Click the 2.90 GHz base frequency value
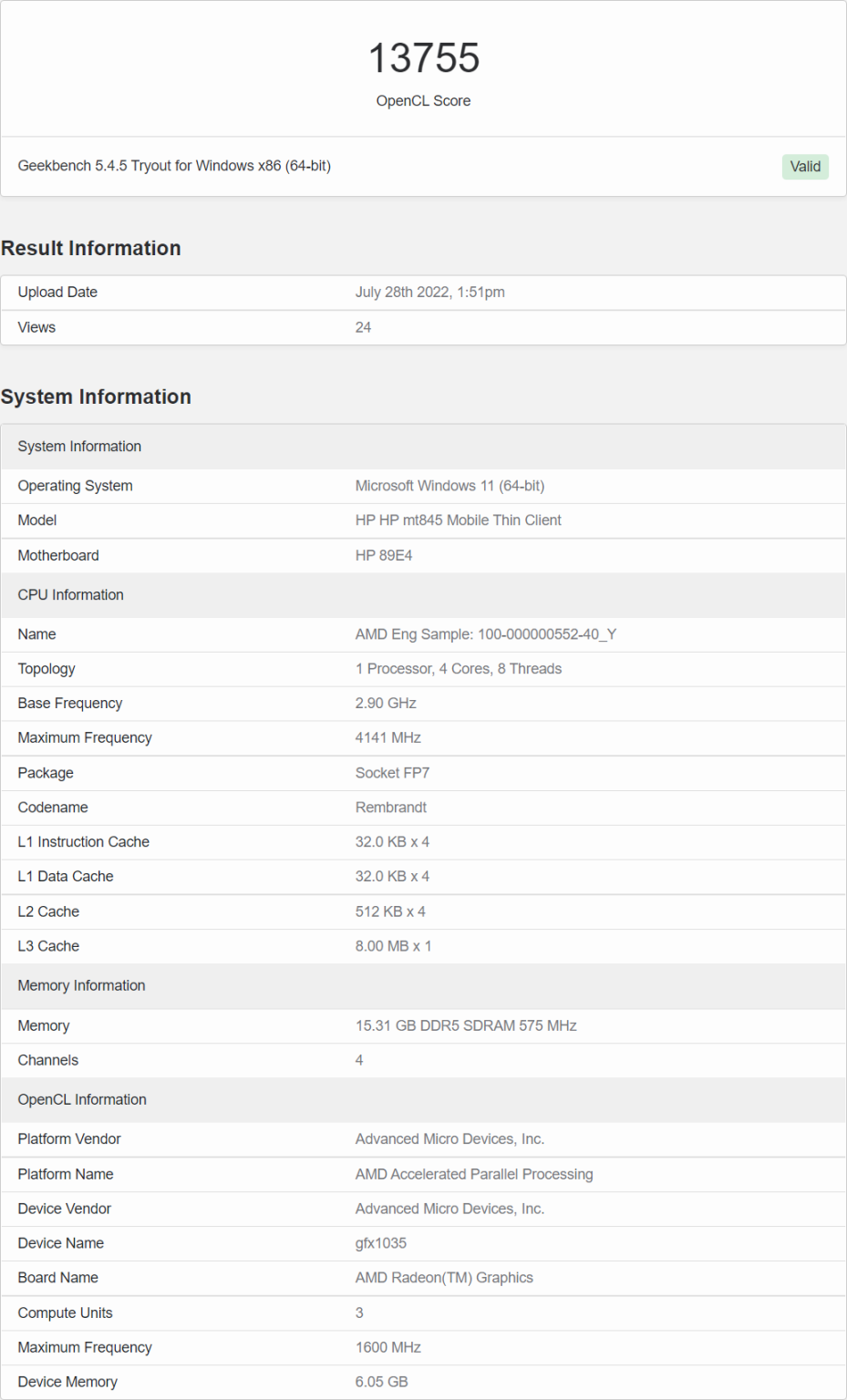Viewport: 847px width, 1400px height. click(x=386, y=704)
